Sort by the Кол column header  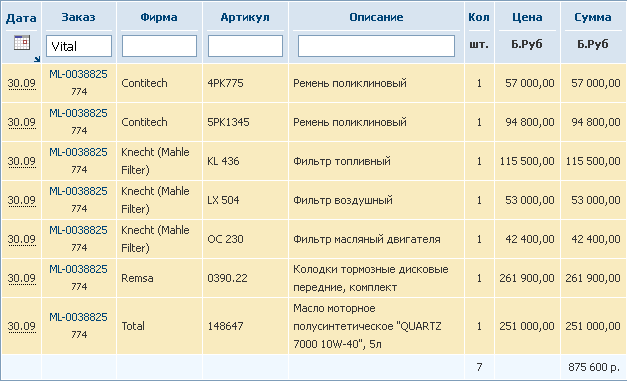[x=479, y=17]
